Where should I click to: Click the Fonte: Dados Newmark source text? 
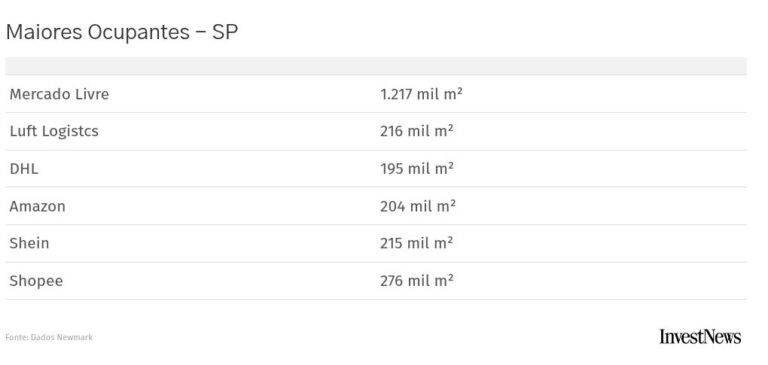(49, 337)
